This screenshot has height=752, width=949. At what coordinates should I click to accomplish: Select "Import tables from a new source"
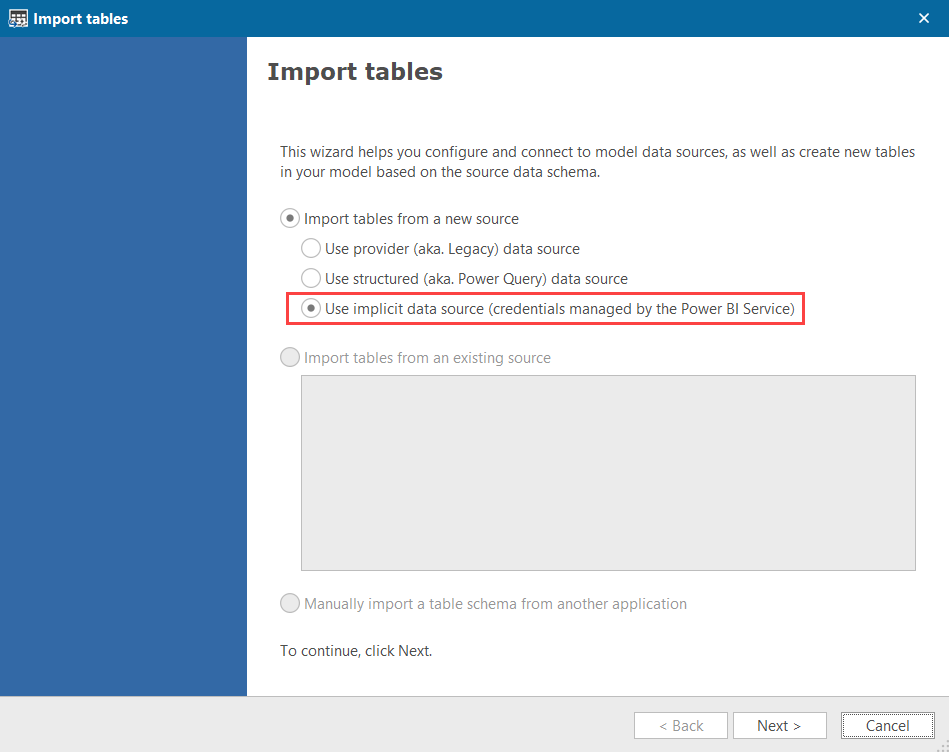[x=290, y=218]
